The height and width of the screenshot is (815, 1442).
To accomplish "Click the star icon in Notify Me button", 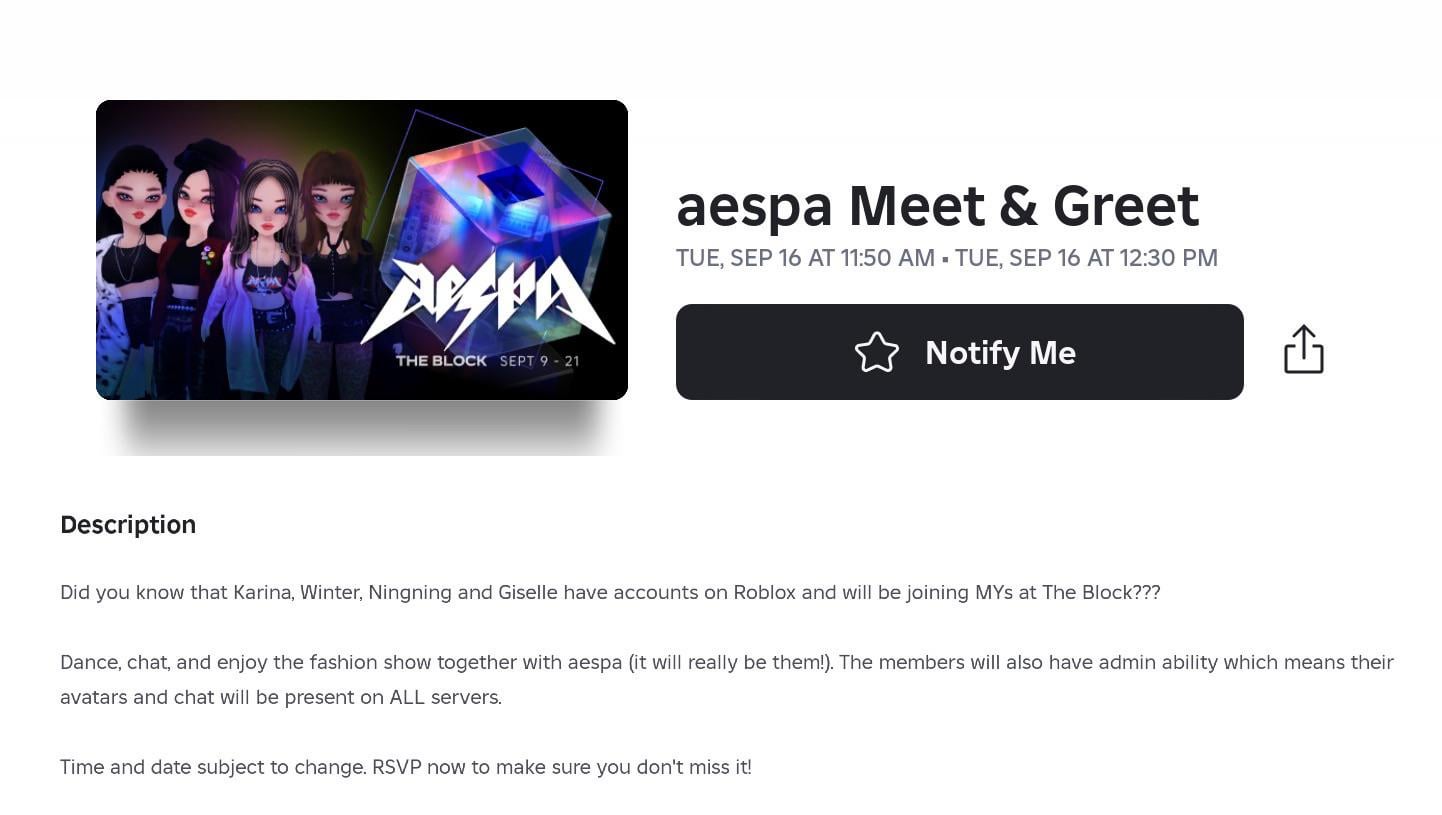I will pos(877,353).
